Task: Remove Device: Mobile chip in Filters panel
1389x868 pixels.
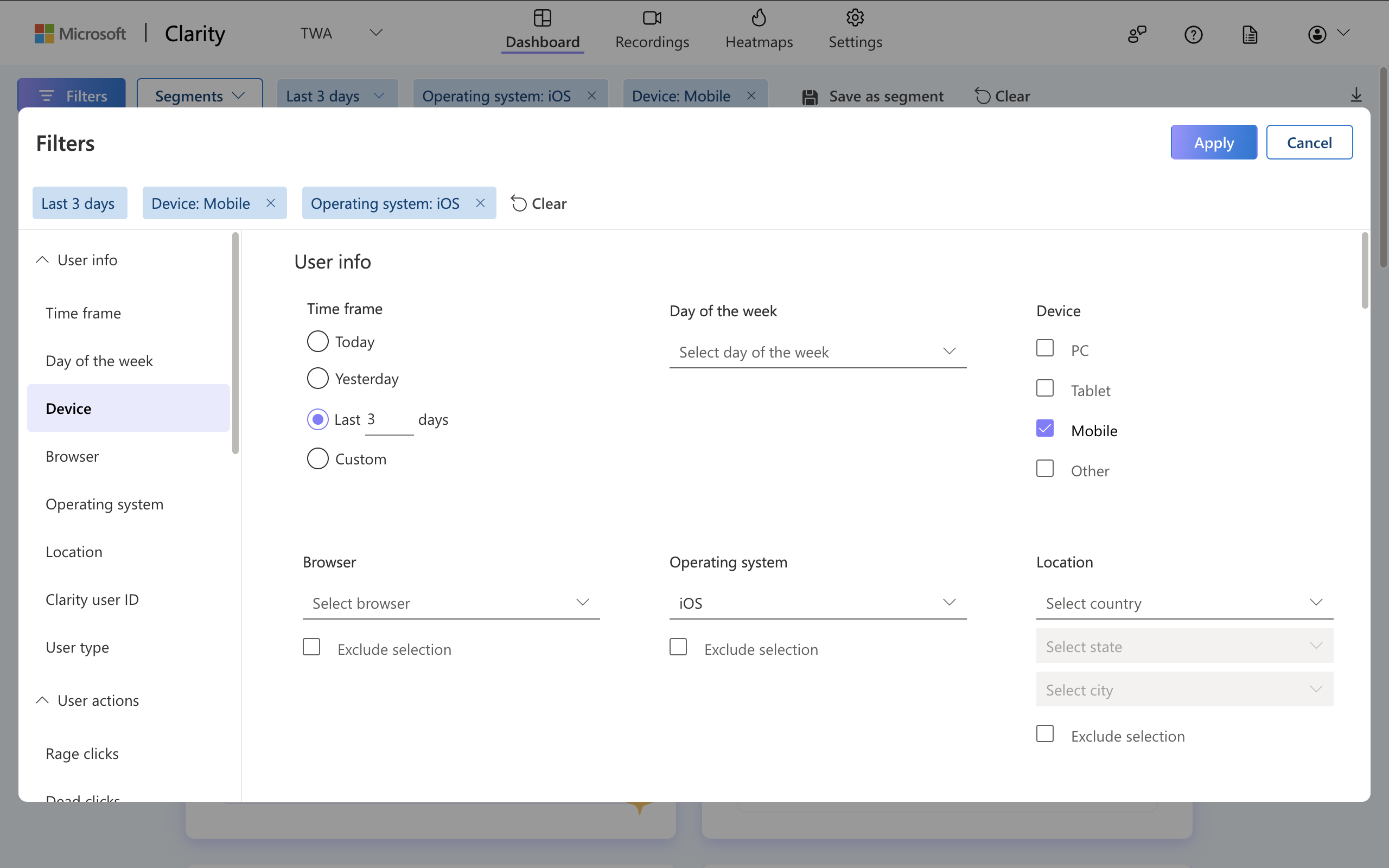Action: 270,203
